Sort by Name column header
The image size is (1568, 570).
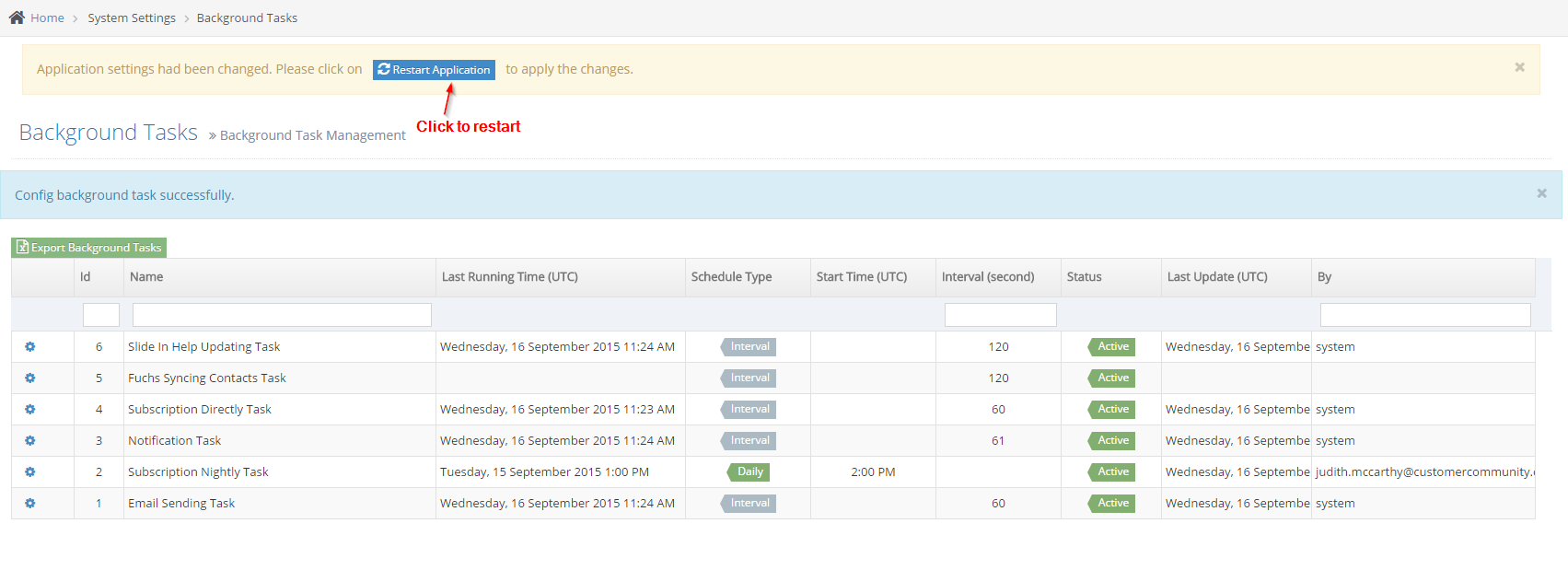(146, 277)
